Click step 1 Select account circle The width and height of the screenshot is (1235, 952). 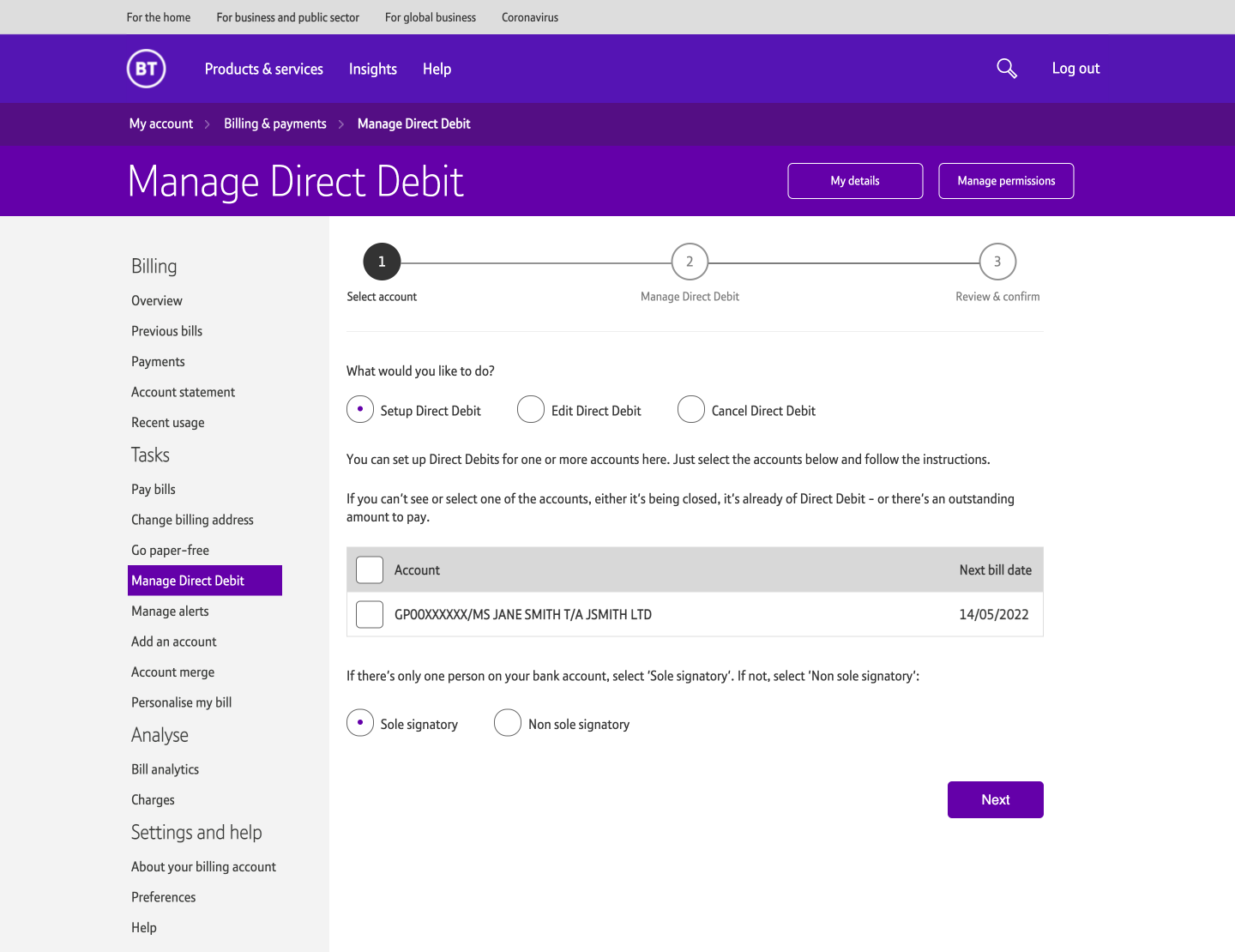(x=382, y=262)
